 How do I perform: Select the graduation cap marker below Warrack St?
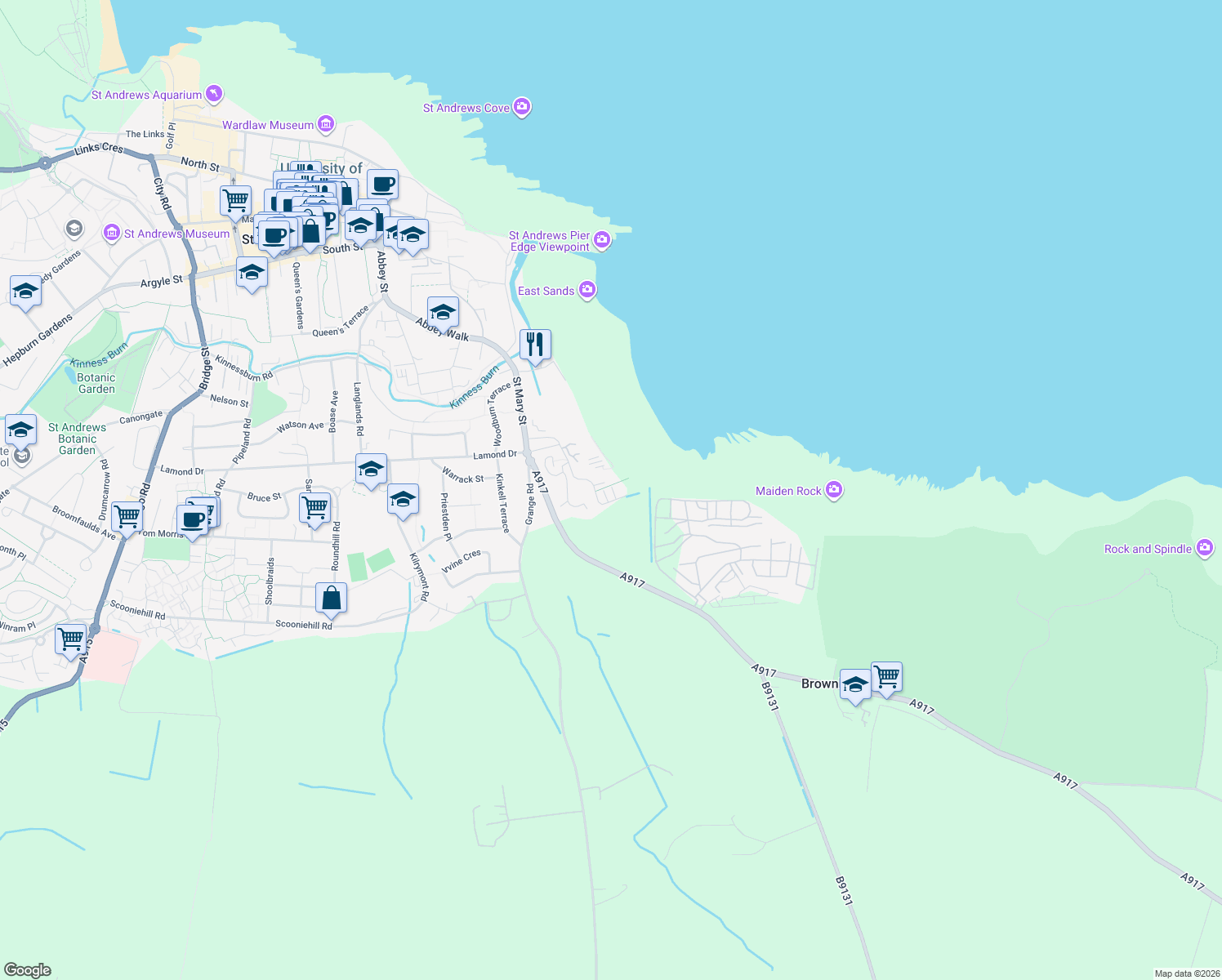[403, 500]
